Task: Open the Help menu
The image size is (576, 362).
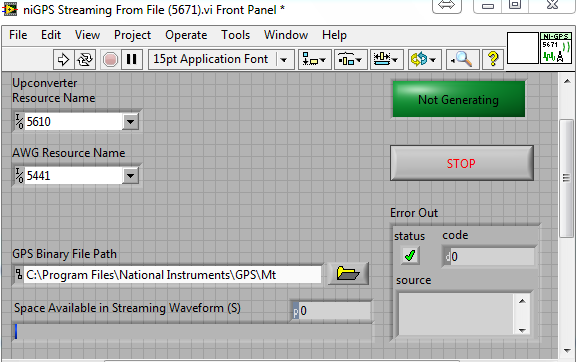Action: point(334,35)
